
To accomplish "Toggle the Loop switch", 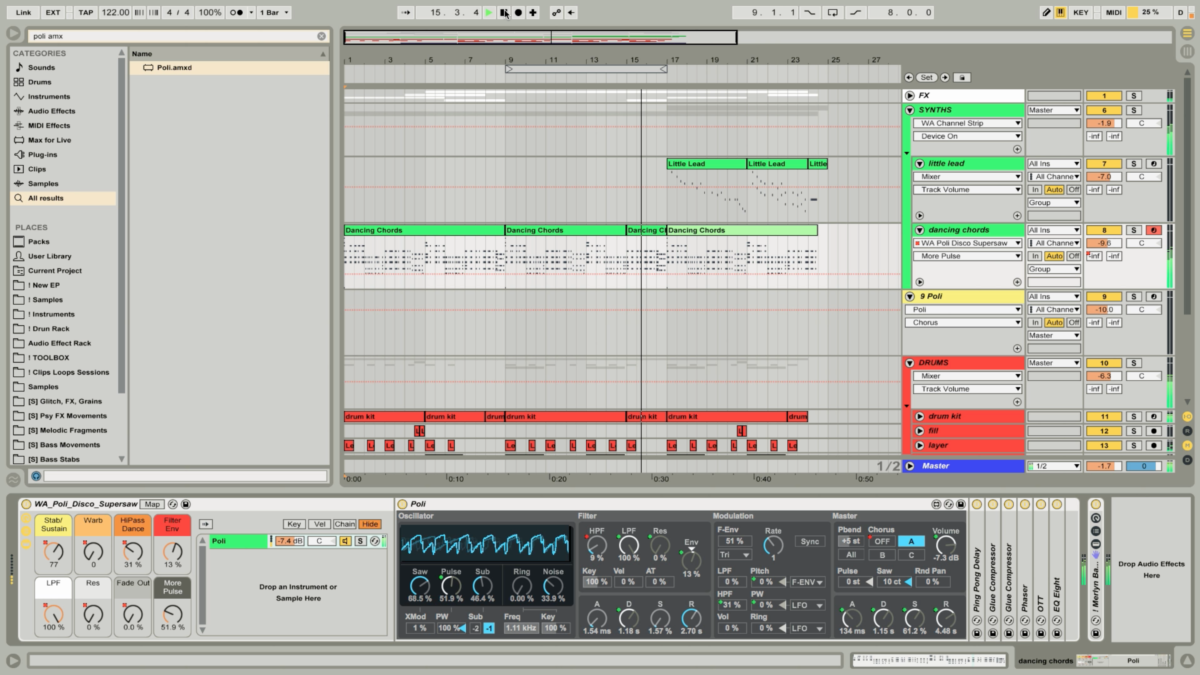I will (831, 12).
